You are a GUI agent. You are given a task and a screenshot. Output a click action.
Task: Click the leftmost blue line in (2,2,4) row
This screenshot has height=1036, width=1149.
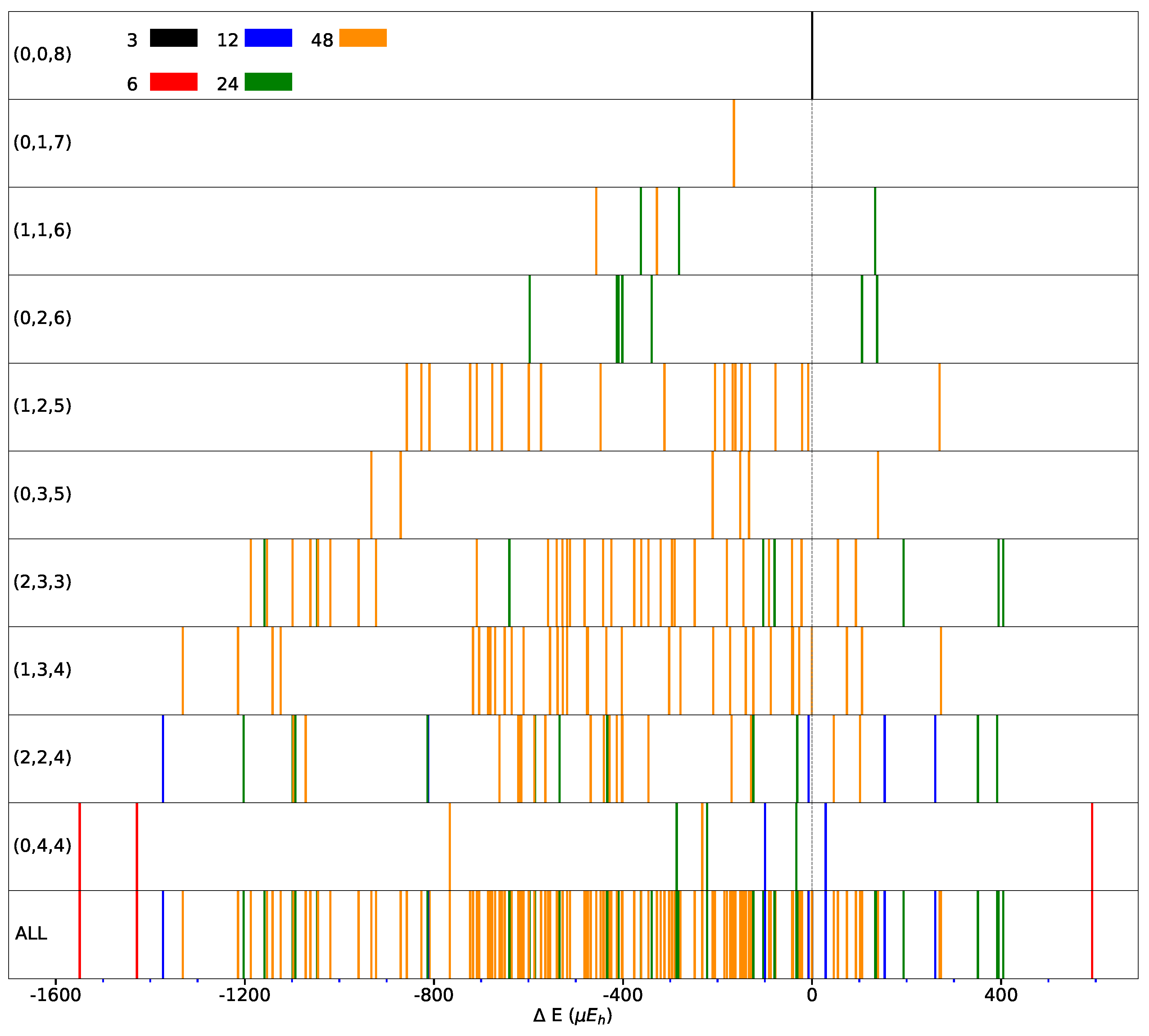(x=163, y=758)
